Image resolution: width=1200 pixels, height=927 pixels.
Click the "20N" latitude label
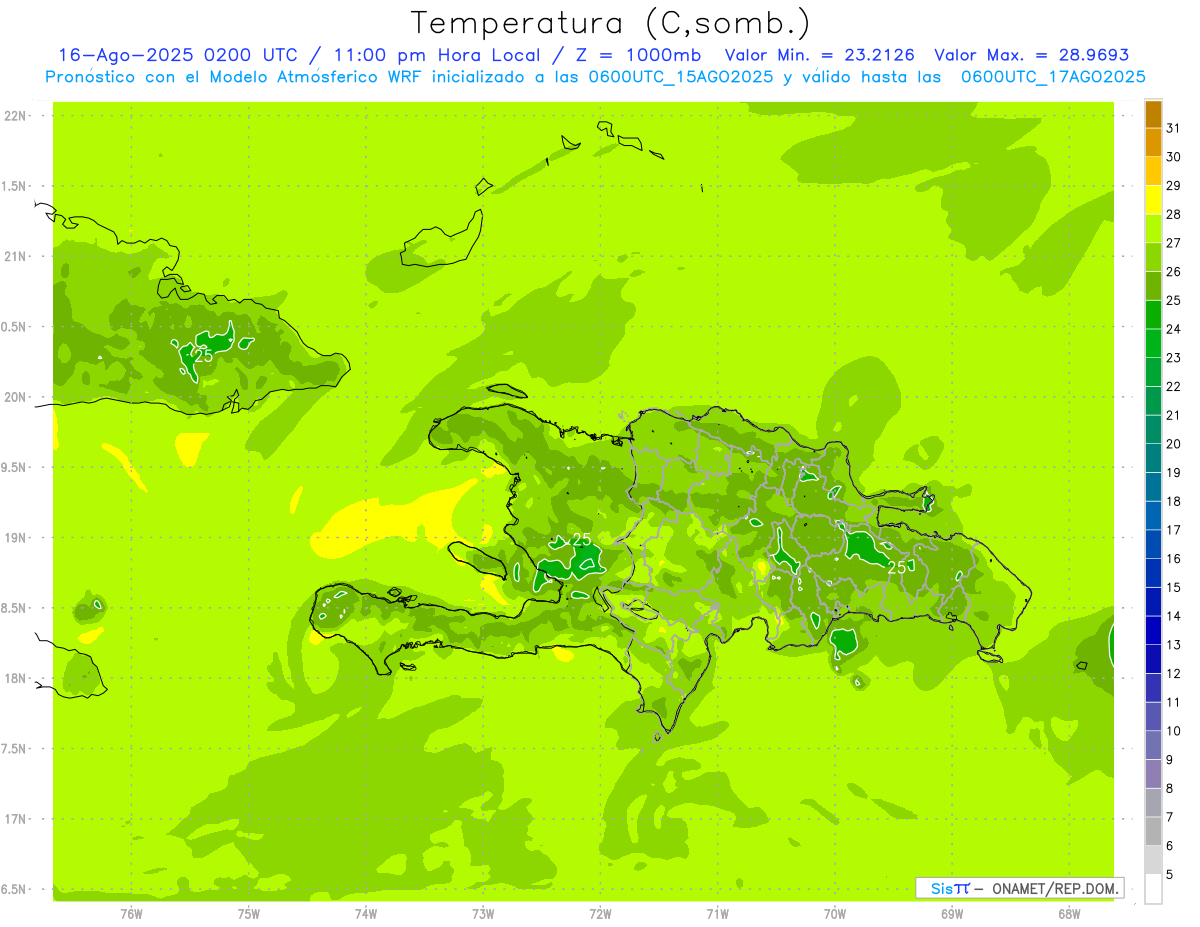[x=17, y=397]
